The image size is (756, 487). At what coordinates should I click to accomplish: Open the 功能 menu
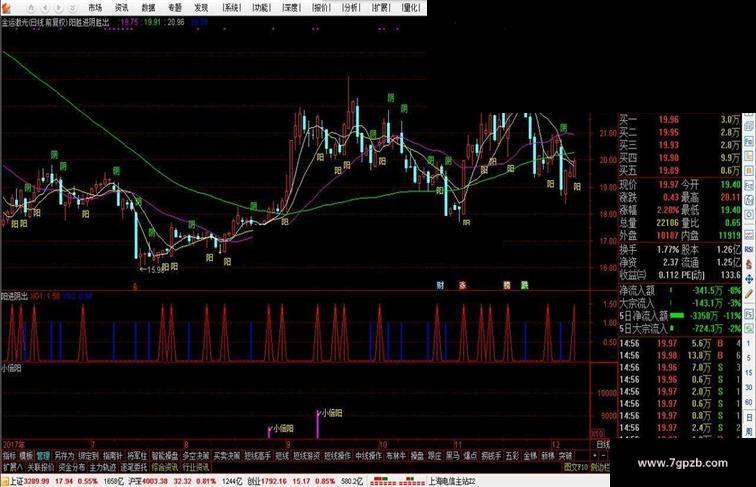click(x=262, y=8)
